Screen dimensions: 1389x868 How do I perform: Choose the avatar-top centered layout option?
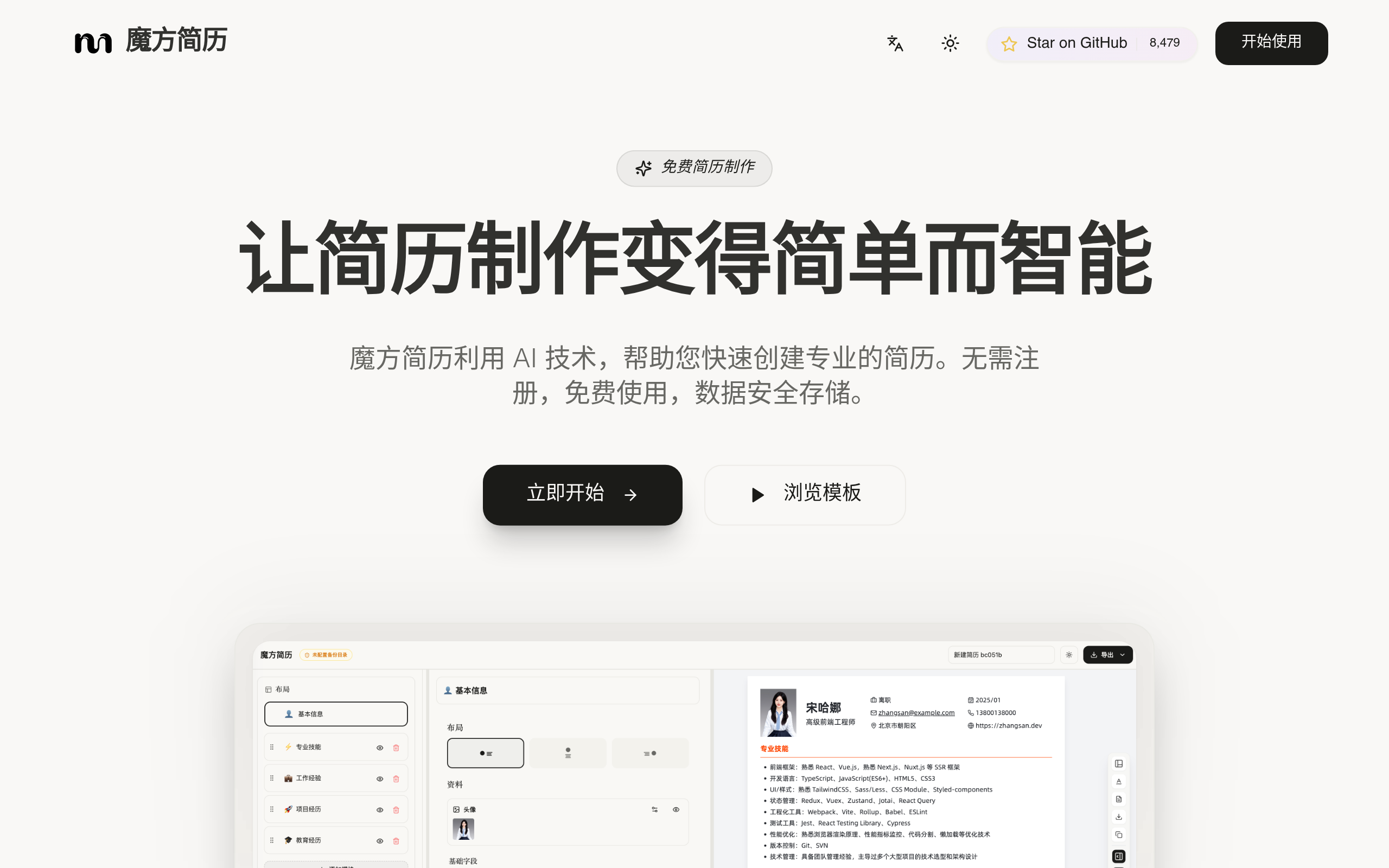(568, 753)
